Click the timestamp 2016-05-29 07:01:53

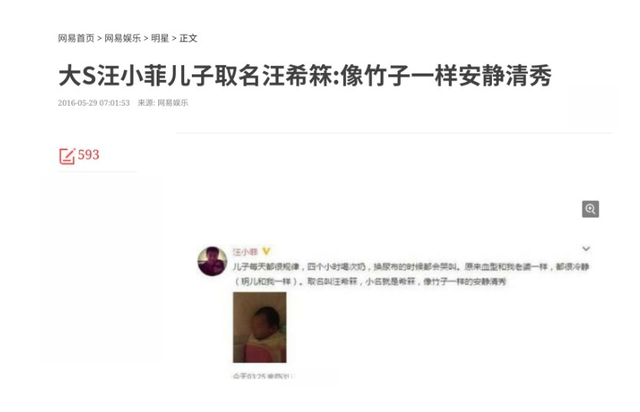[94, 103]
